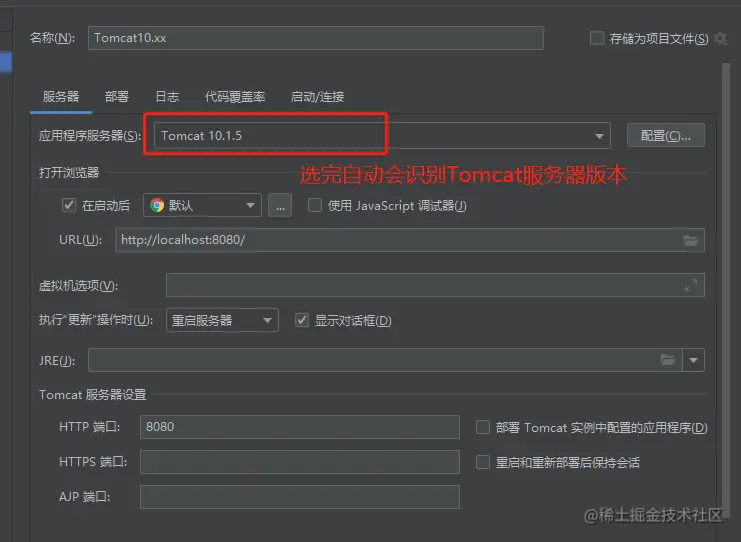Open the JRE dropdown arrow
This screenshot has width=741, height=542.
coord(693,360)
